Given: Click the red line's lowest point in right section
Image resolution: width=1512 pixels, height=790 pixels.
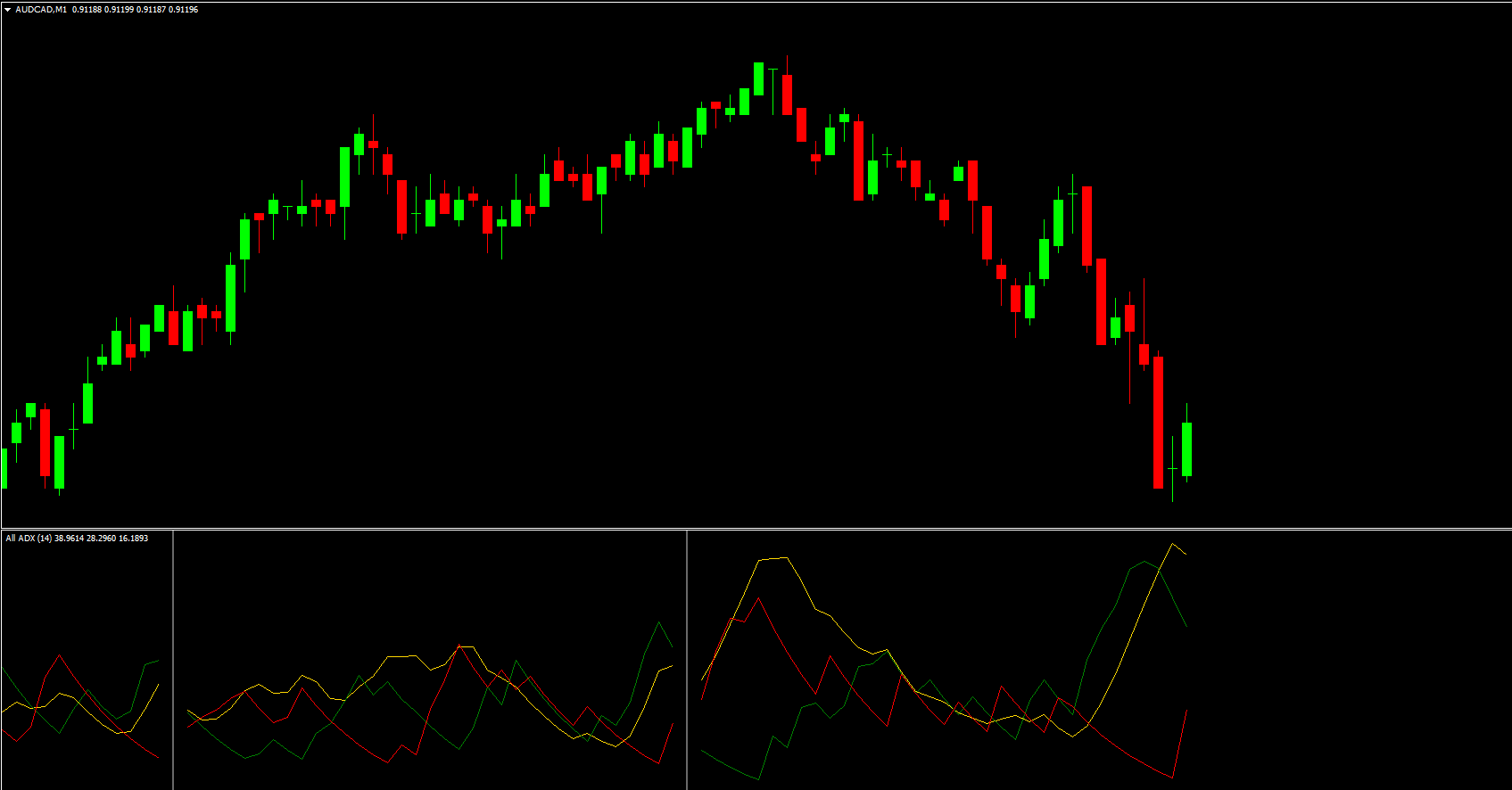Looking at the screenshot, I should pos(1172,778).
